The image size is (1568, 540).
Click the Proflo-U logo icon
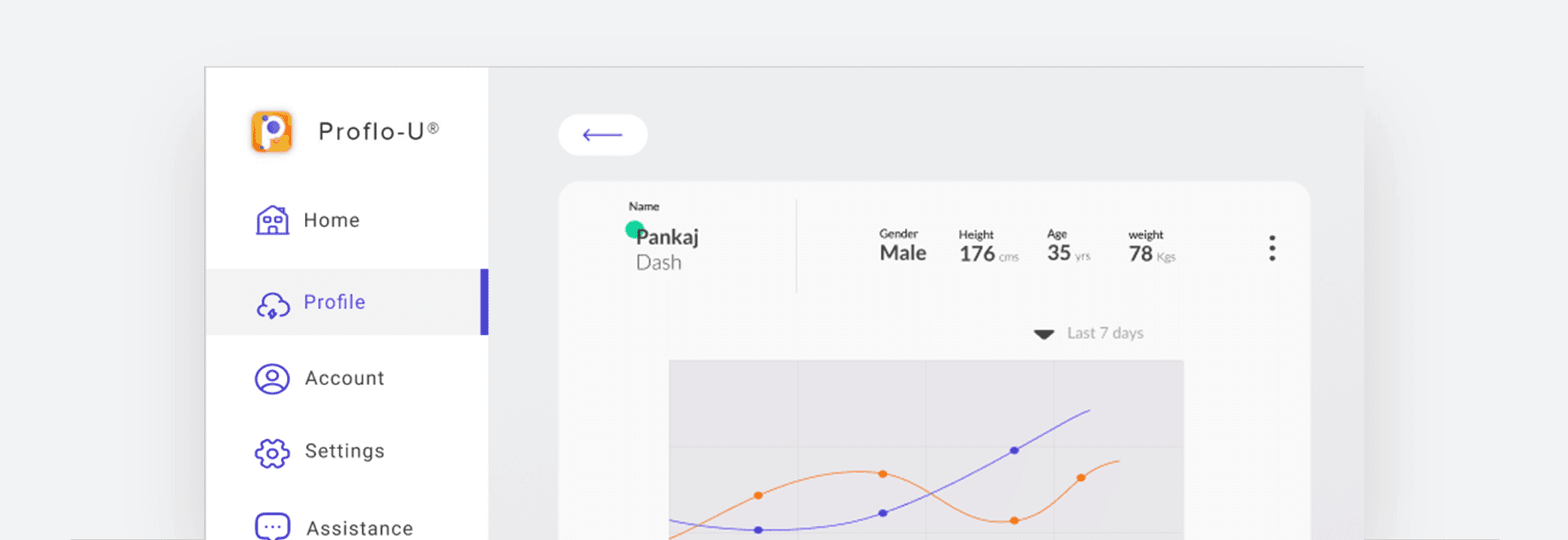(x=272, y=132)
